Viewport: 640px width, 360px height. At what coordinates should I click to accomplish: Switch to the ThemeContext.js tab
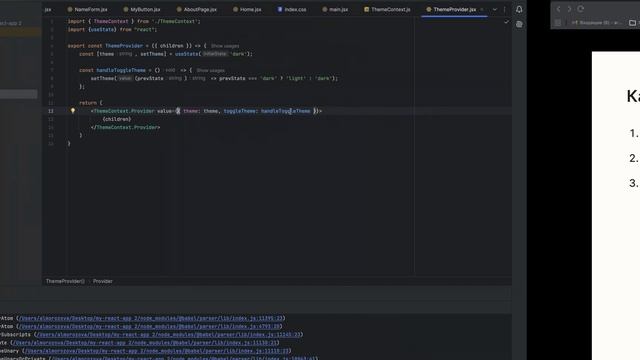[x=387, y=9]
